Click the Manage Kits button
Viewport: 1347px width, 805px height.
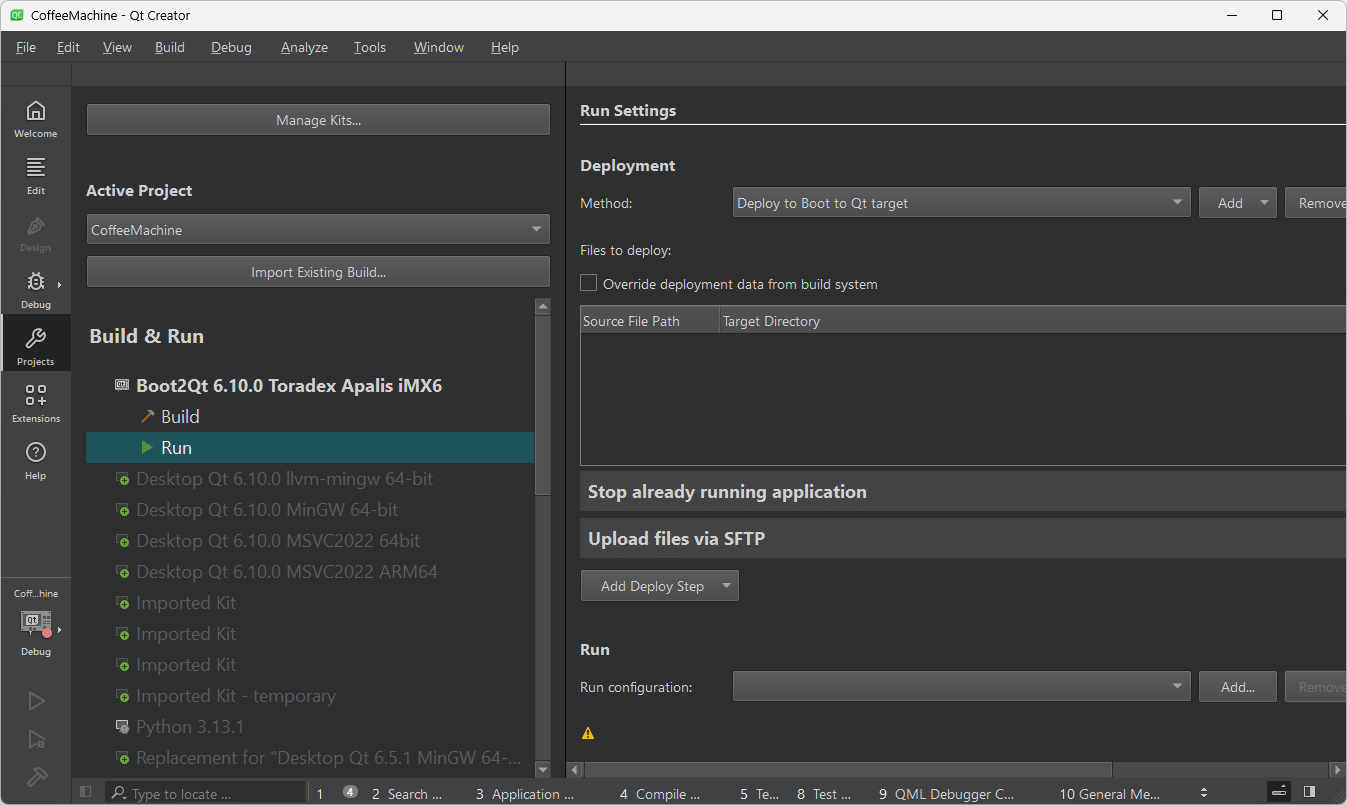[317, 119]
